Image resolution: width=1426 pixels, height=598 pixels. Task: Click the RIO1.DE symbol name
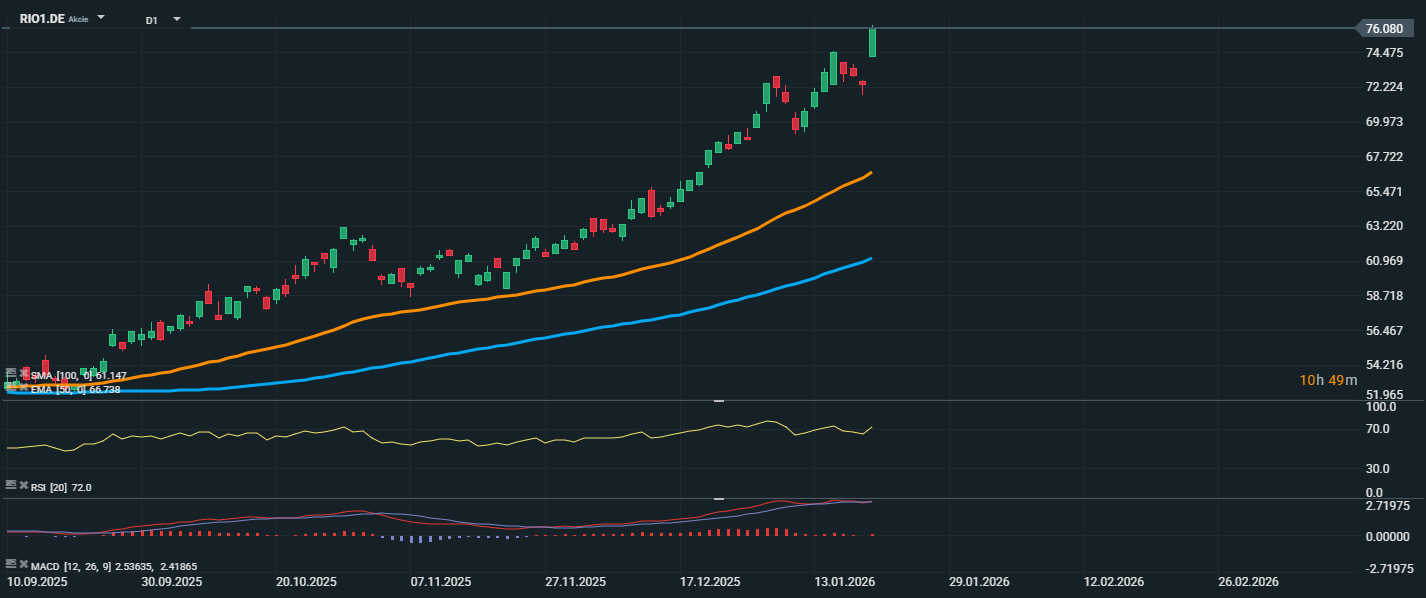42,19
